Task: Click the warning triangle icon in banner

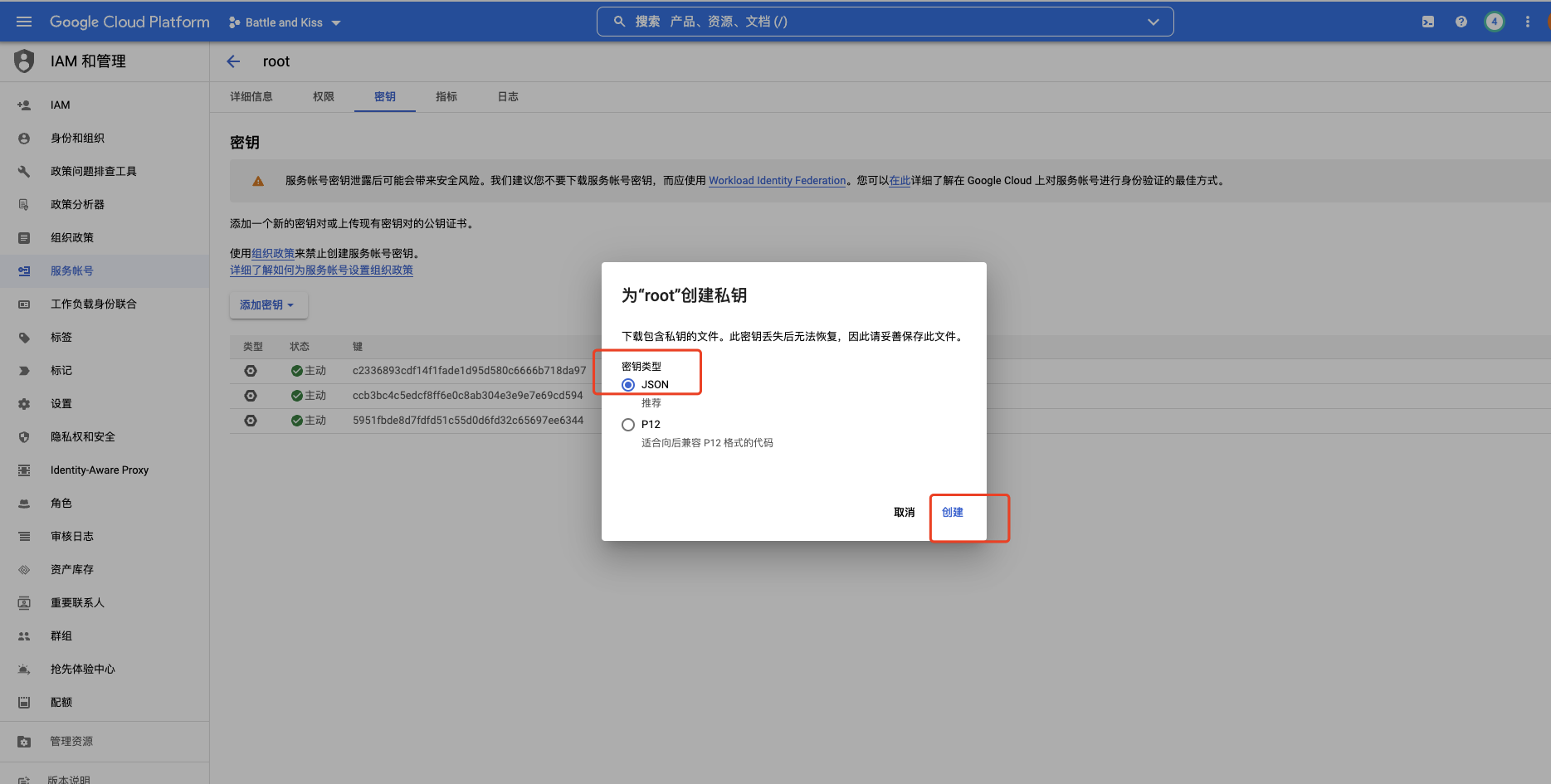Action: tap(258, 181)
